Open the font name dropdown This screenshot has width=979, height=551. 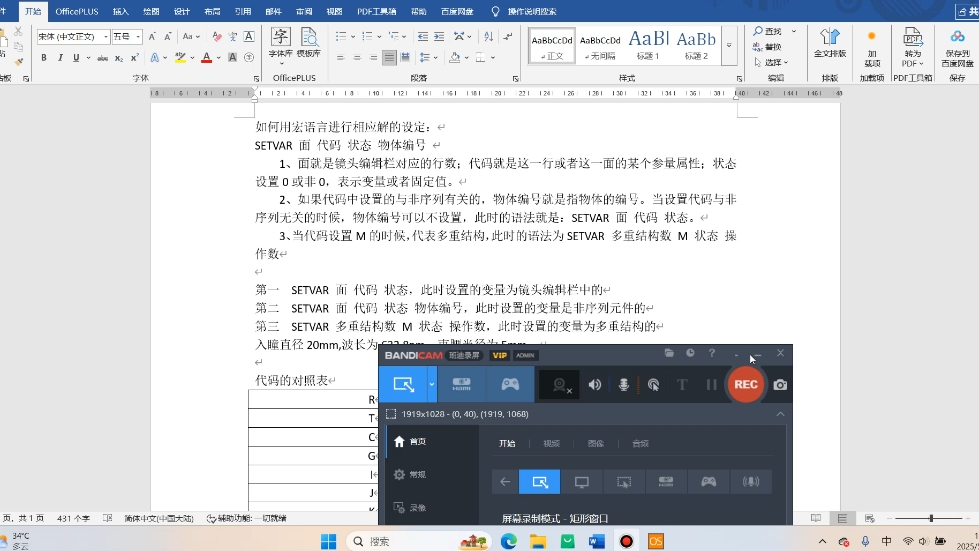tap(106, 37)
